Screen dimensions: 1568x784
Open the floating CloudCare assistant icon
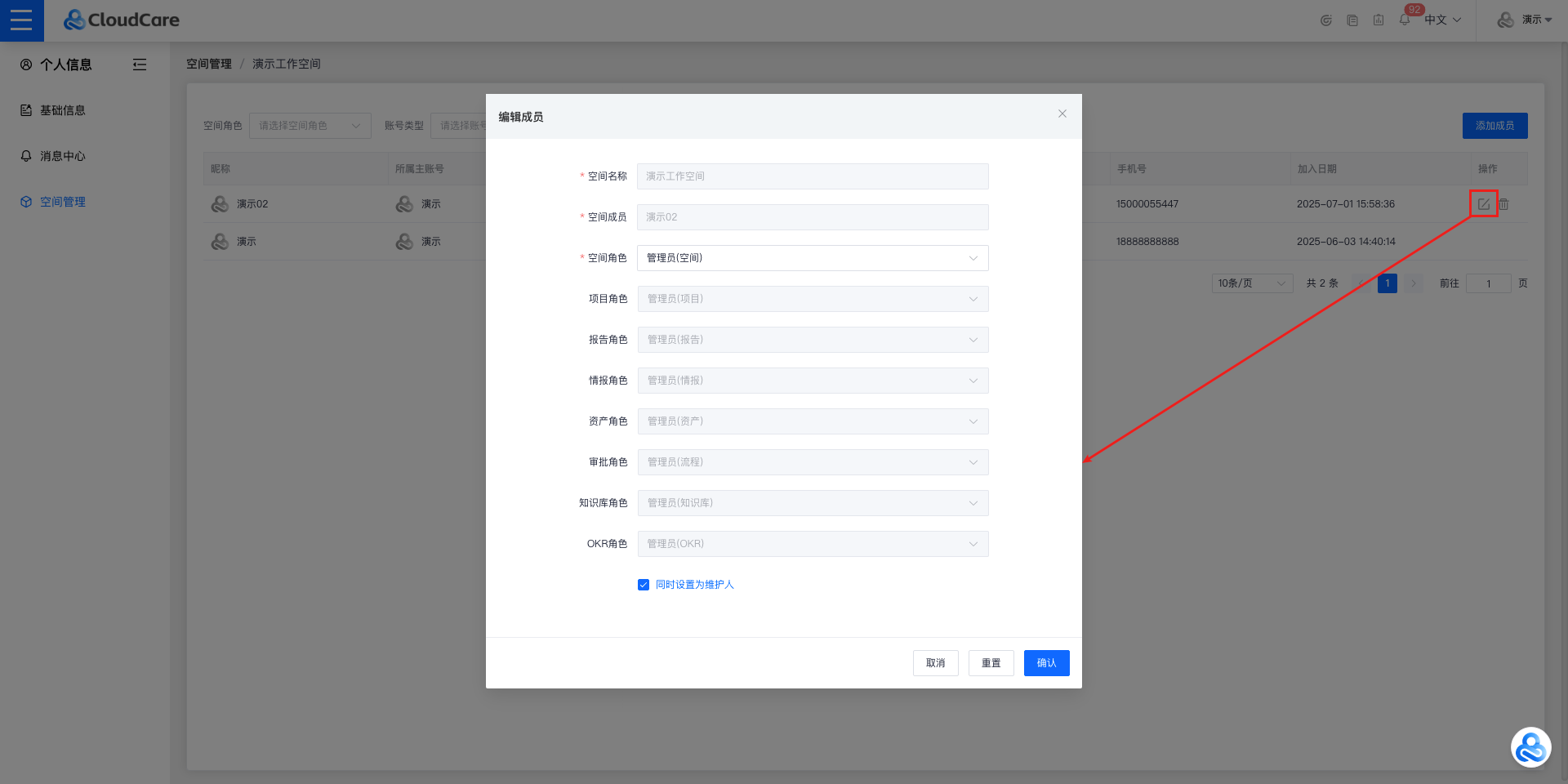[x=1530, y=747]
